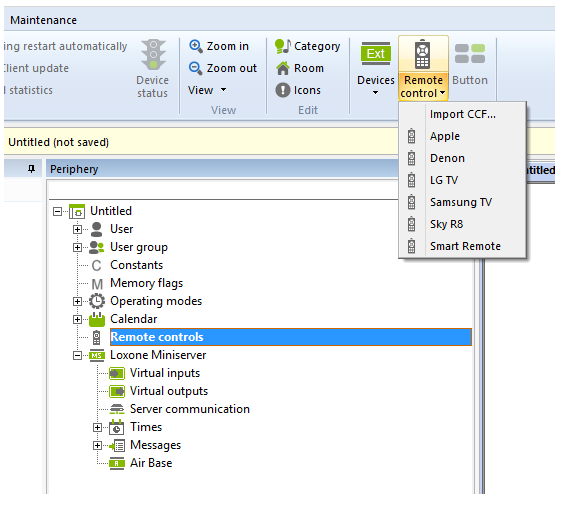Select Sky R8 from the menu
Screen dimensions: 564x510
[x=463, y=224]
